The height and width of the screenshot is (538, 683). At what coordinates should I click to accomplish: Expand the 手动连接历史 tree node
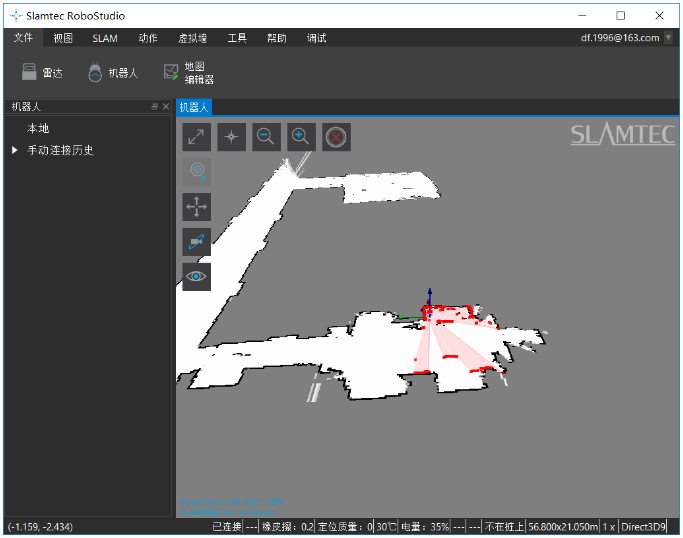(14, 150)
